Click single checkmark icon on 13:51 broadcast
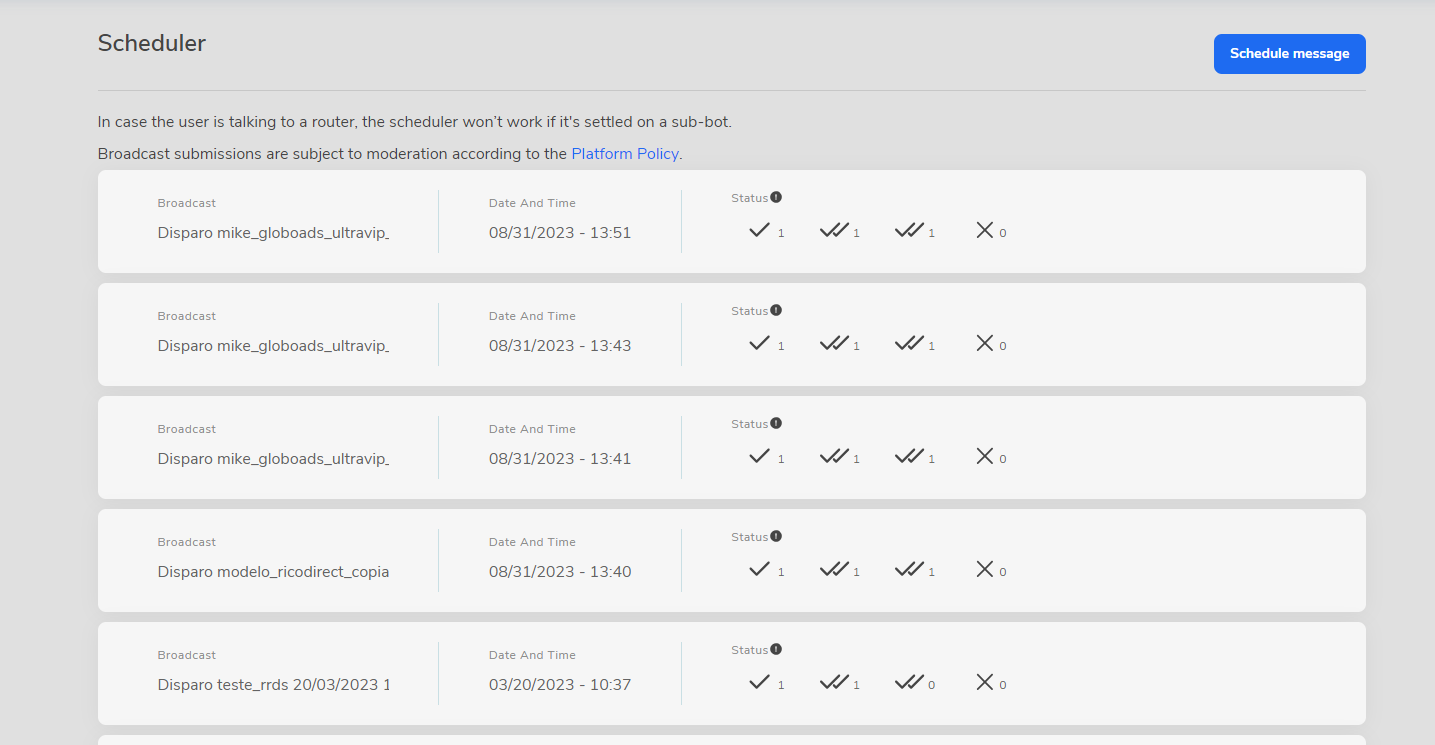Screen dimensions: 1435x745 pyautogui.click(x=759, y=231)
